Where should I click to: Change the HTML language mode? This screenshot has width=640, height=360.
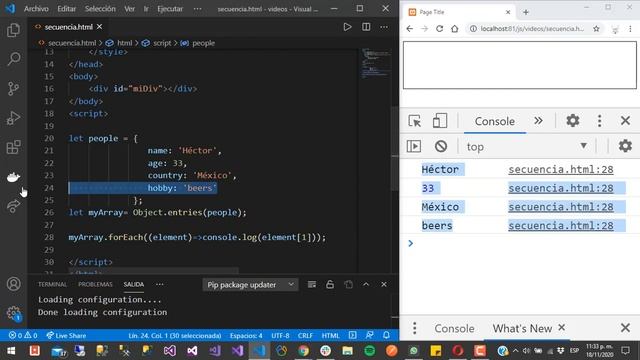(331, 336)
